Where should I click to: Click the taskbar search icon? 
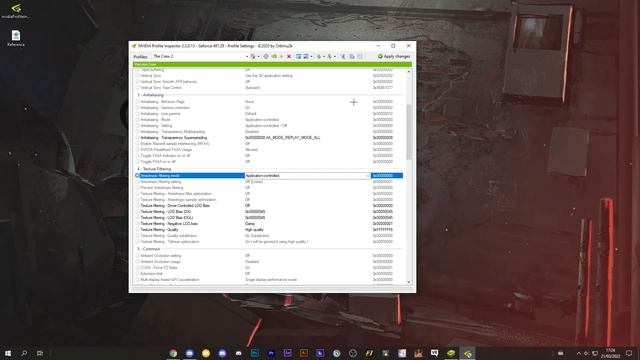[x=24, y=353]
